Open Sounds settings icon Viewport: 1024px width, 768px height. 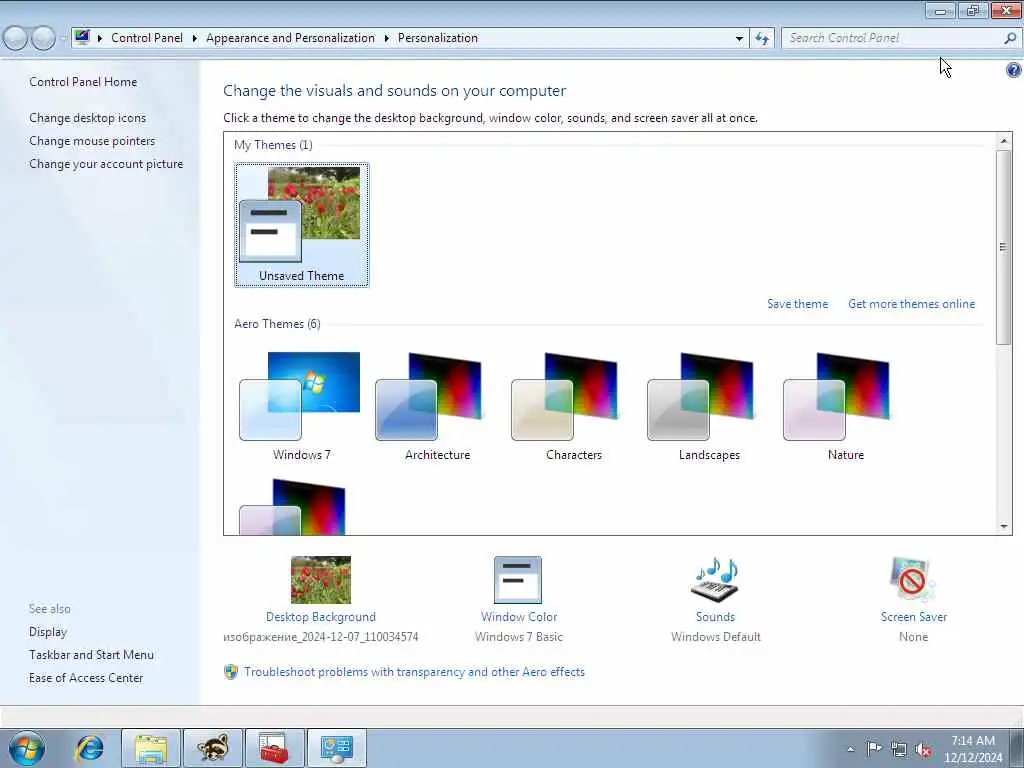[x=715, y=579]
